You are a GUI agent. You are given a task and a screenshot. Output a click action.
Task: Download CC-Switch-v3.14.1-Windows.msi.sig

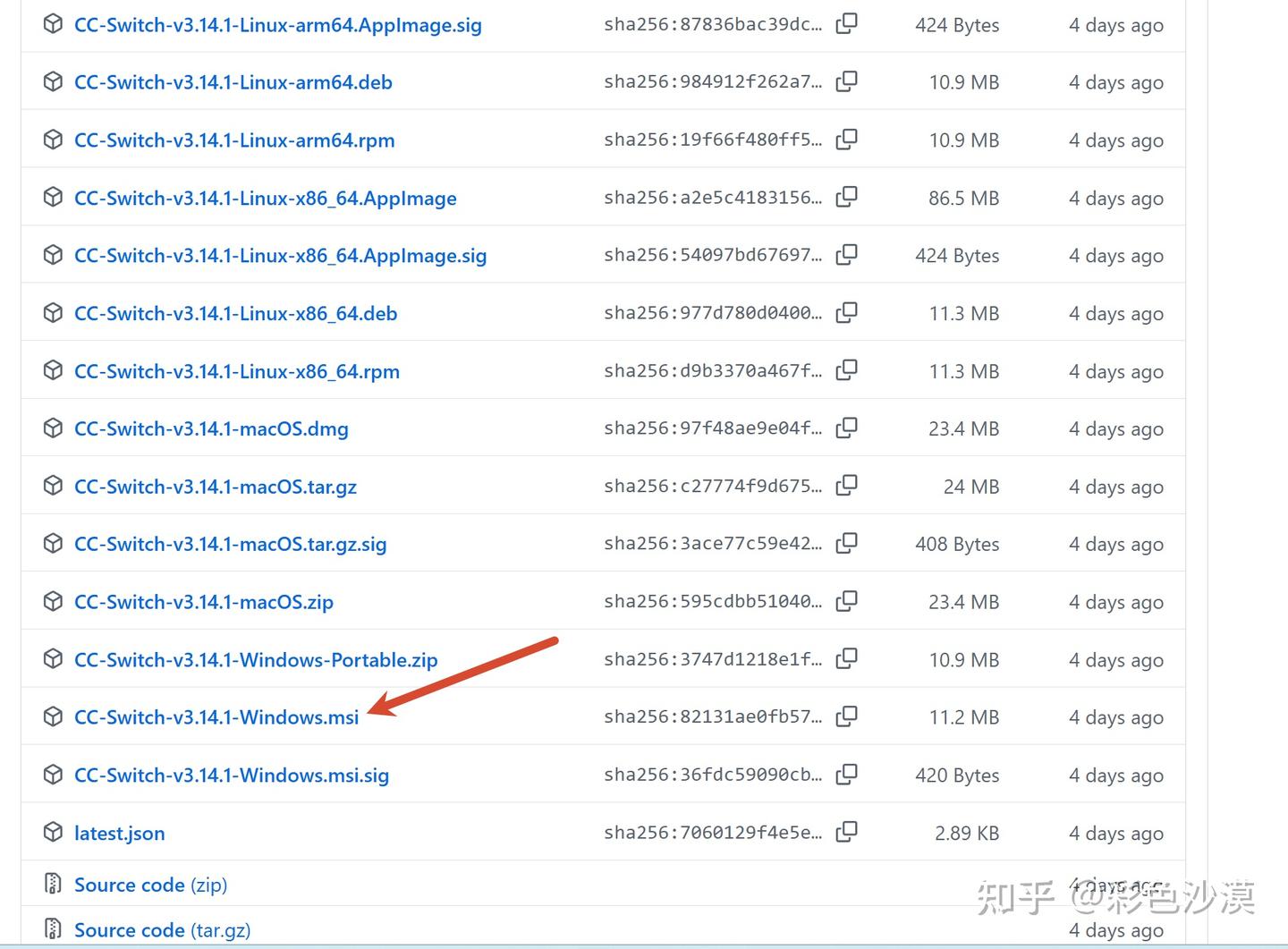point(232,775)
